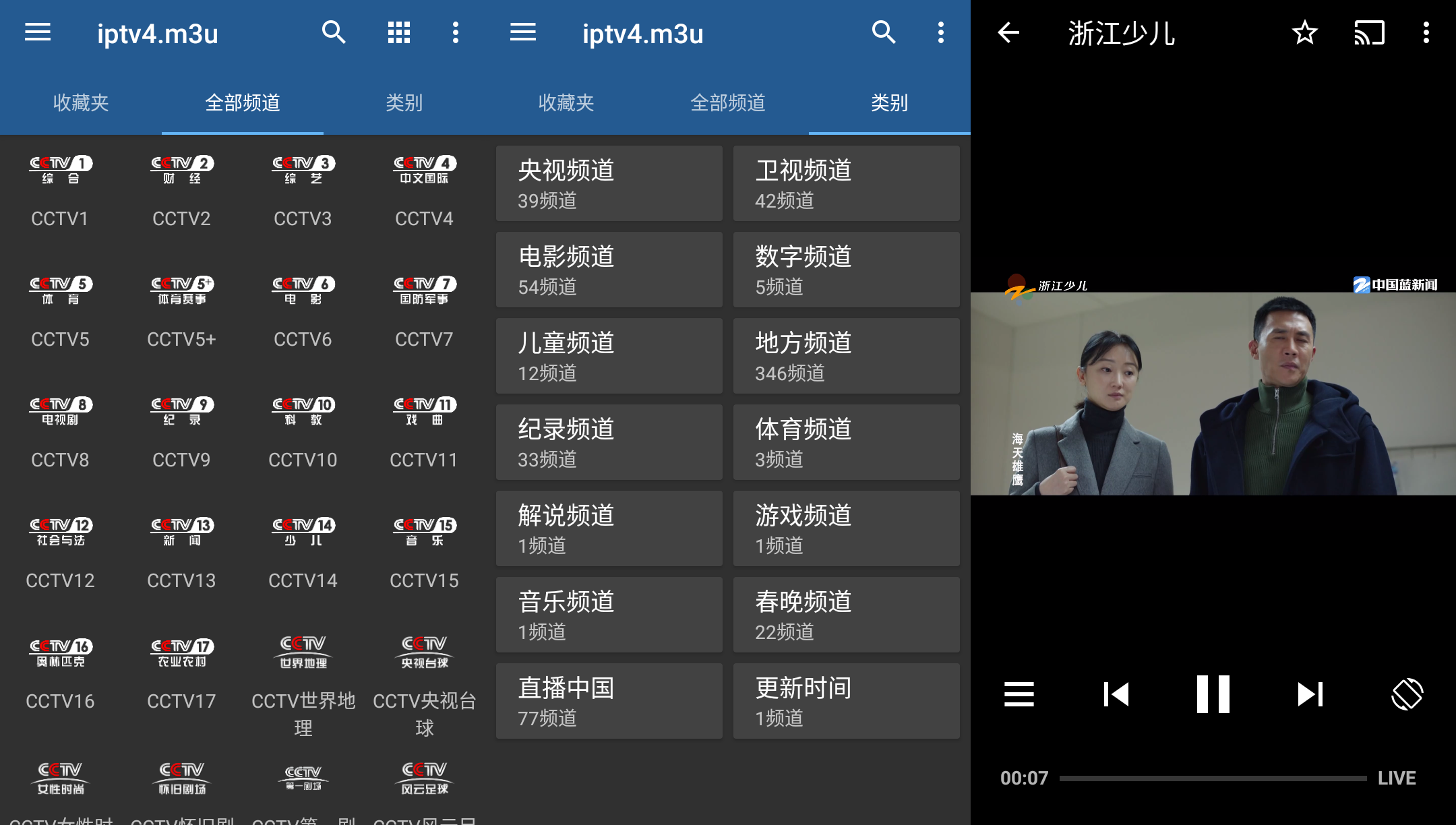
Task: Tap the screen rotation icon in the player
Action: pos(1406,694)
